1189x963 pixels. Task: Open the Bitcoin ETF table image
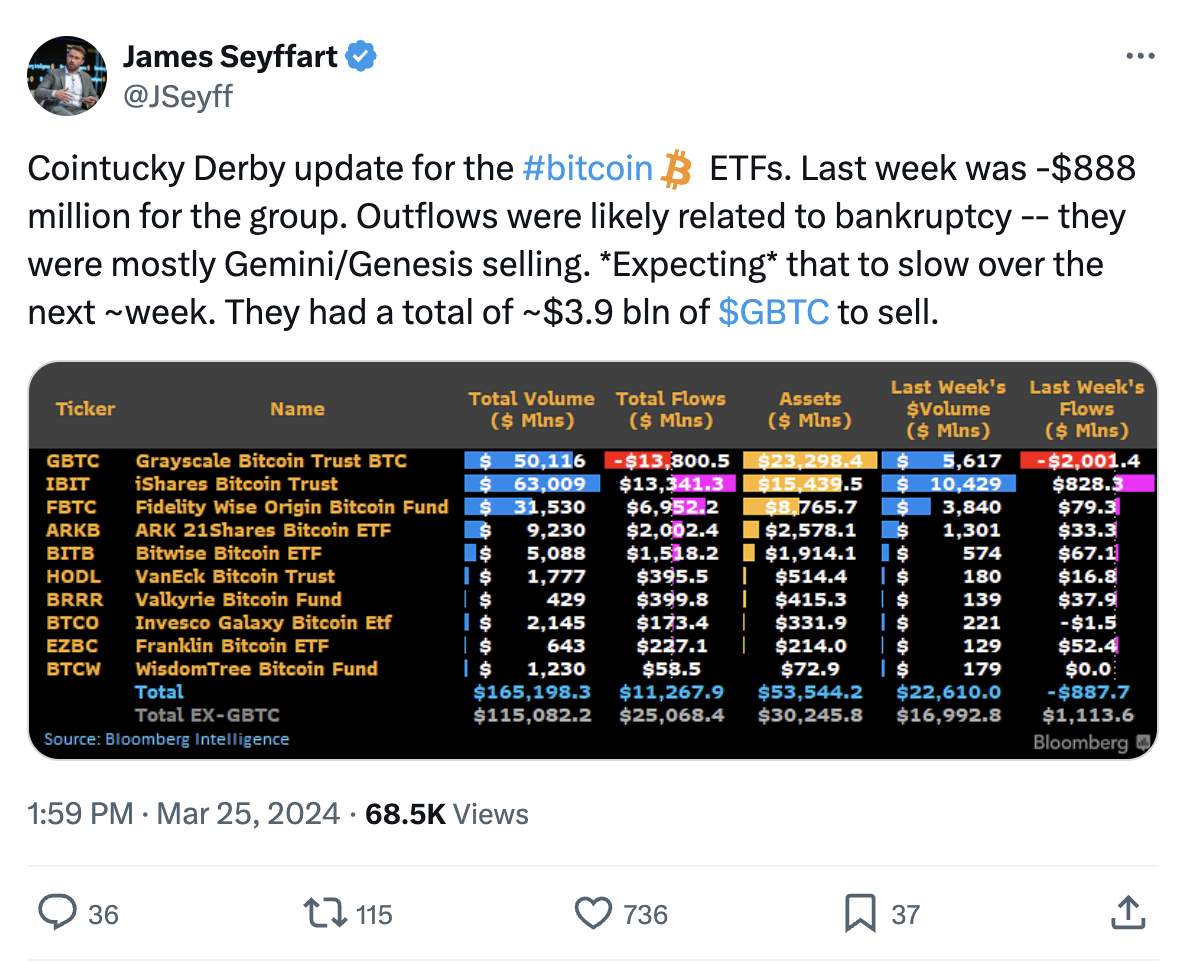tap(593, 560)
